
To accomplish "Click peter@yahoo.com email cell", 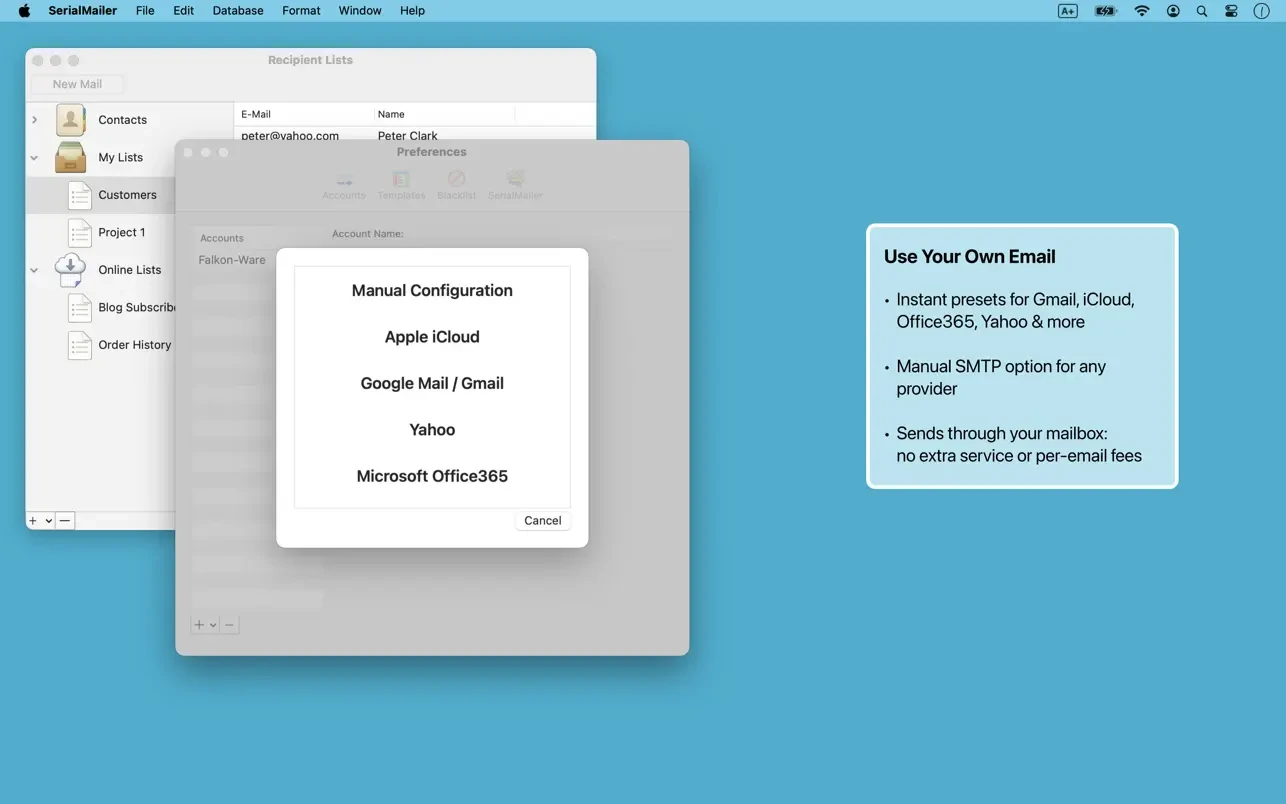I will point(290,135).
